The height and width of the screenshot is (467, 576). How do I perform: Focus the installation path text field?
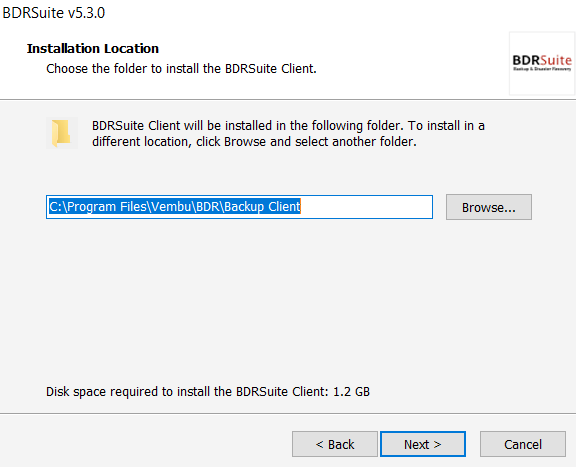[239, 207]
